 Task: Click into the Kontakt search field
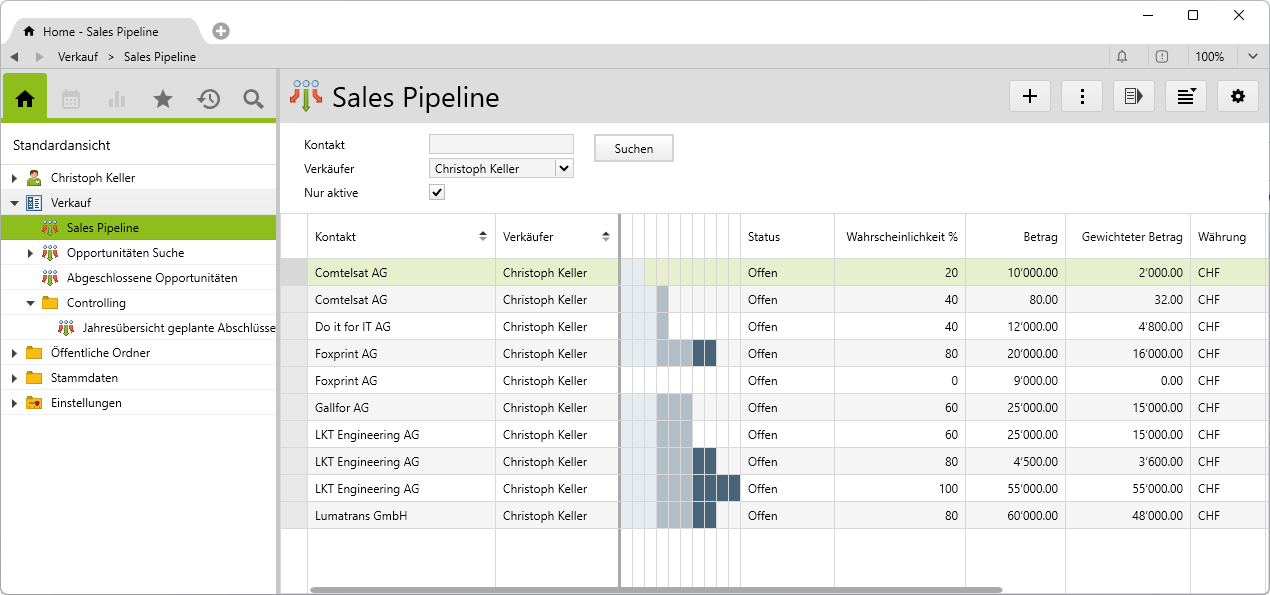[x=501, y=144]
